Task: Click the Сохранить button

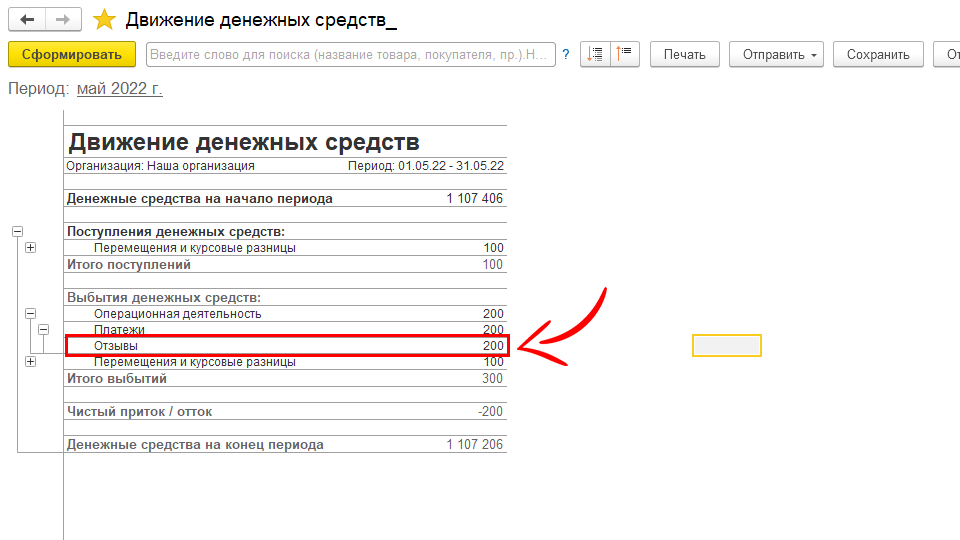Action: (x=878, y=55)
